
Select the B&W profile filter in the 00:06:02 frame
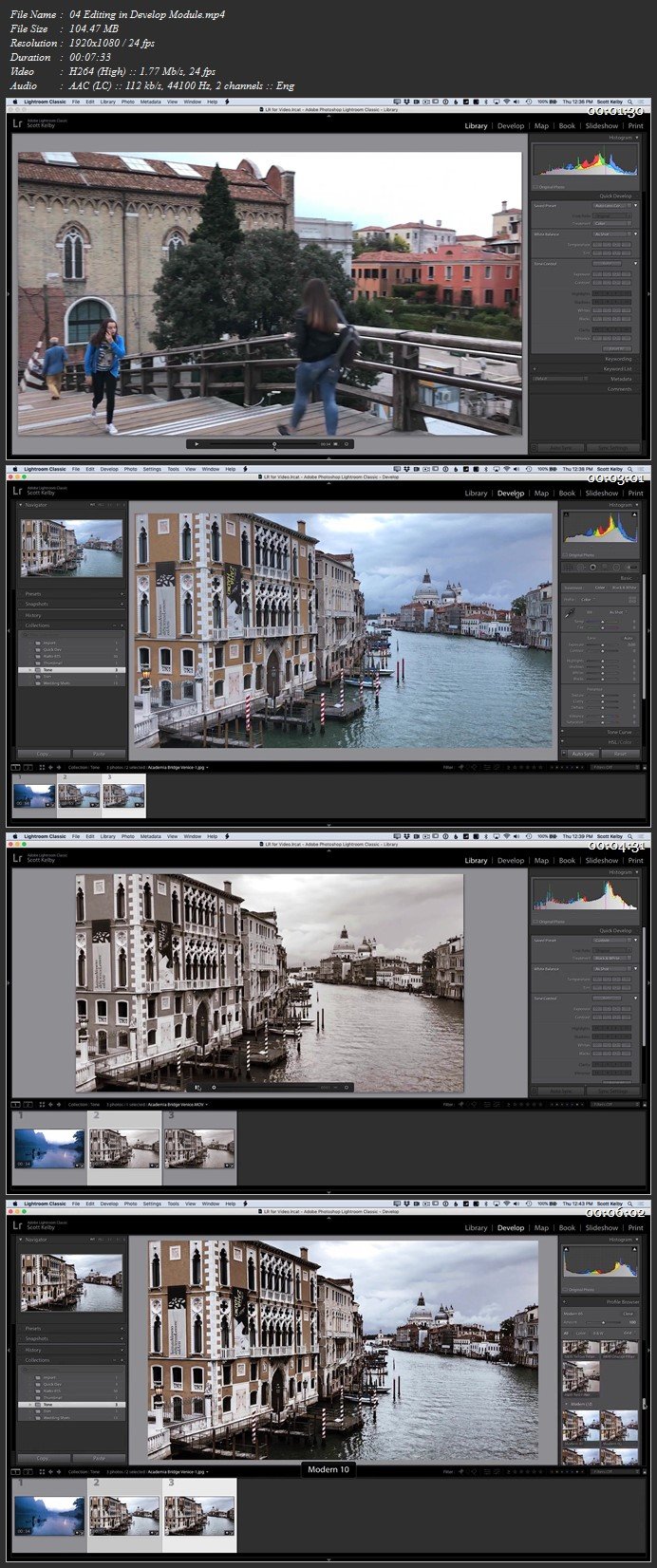pyautogui.click(x=598, y=1334)
